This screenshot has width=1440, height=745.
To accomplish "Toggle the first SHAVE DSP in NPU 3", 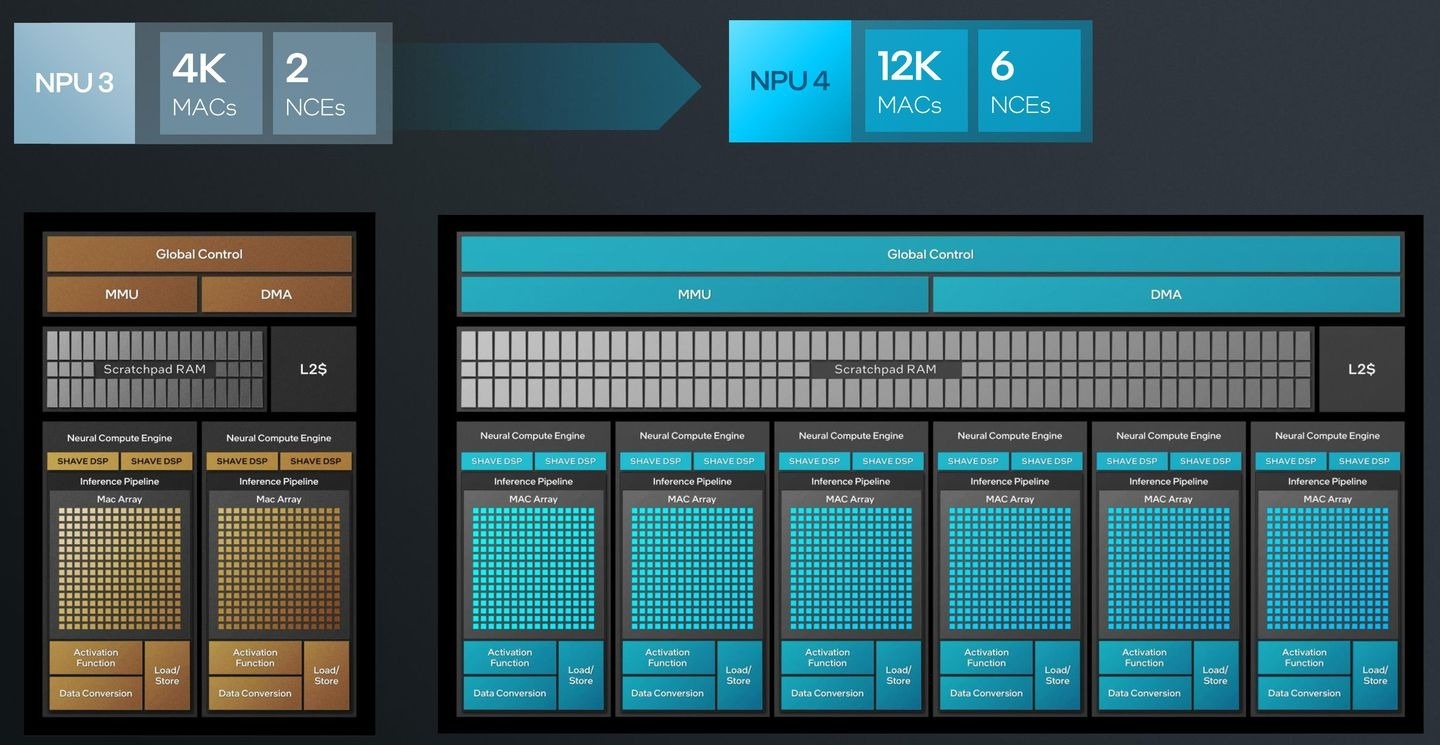I will (81, 461).
